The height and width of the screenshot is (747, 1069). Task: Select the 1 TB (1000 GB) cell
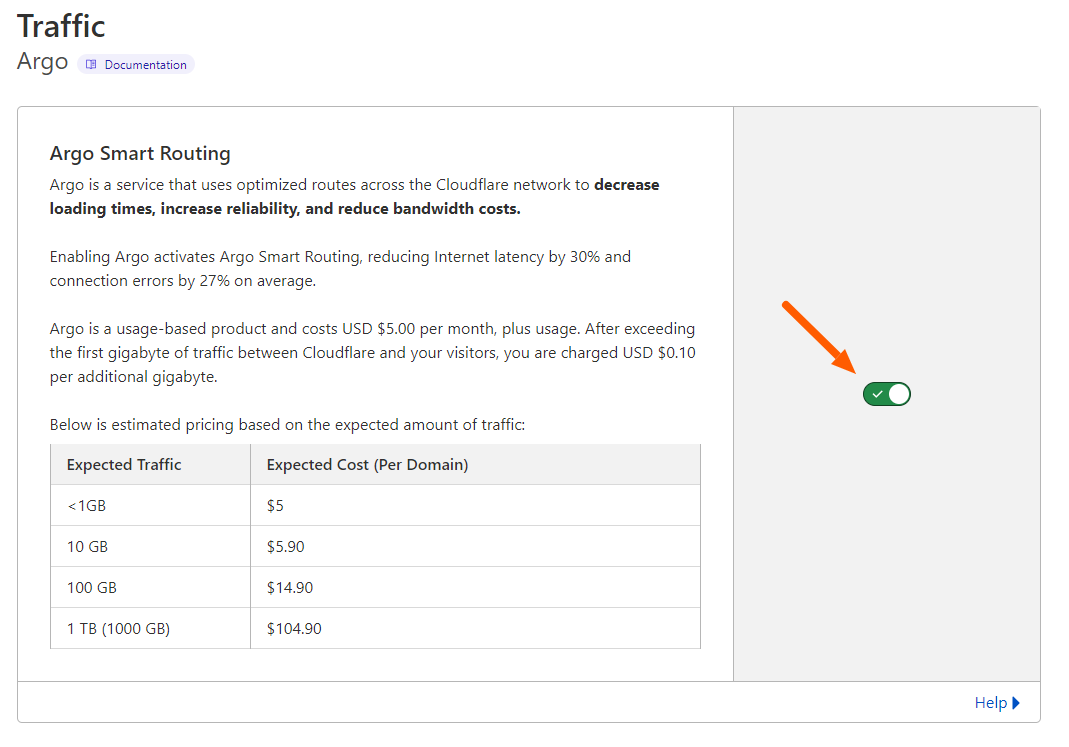point(118,629)
